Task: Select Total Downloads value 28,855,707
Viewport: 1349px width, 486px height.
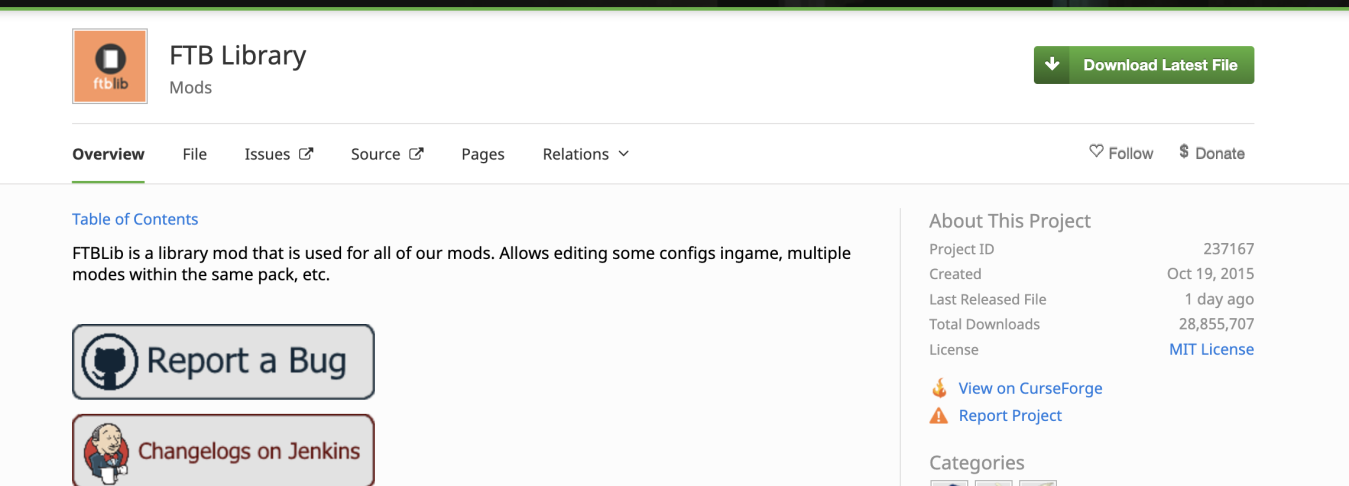Action: 1216,324
